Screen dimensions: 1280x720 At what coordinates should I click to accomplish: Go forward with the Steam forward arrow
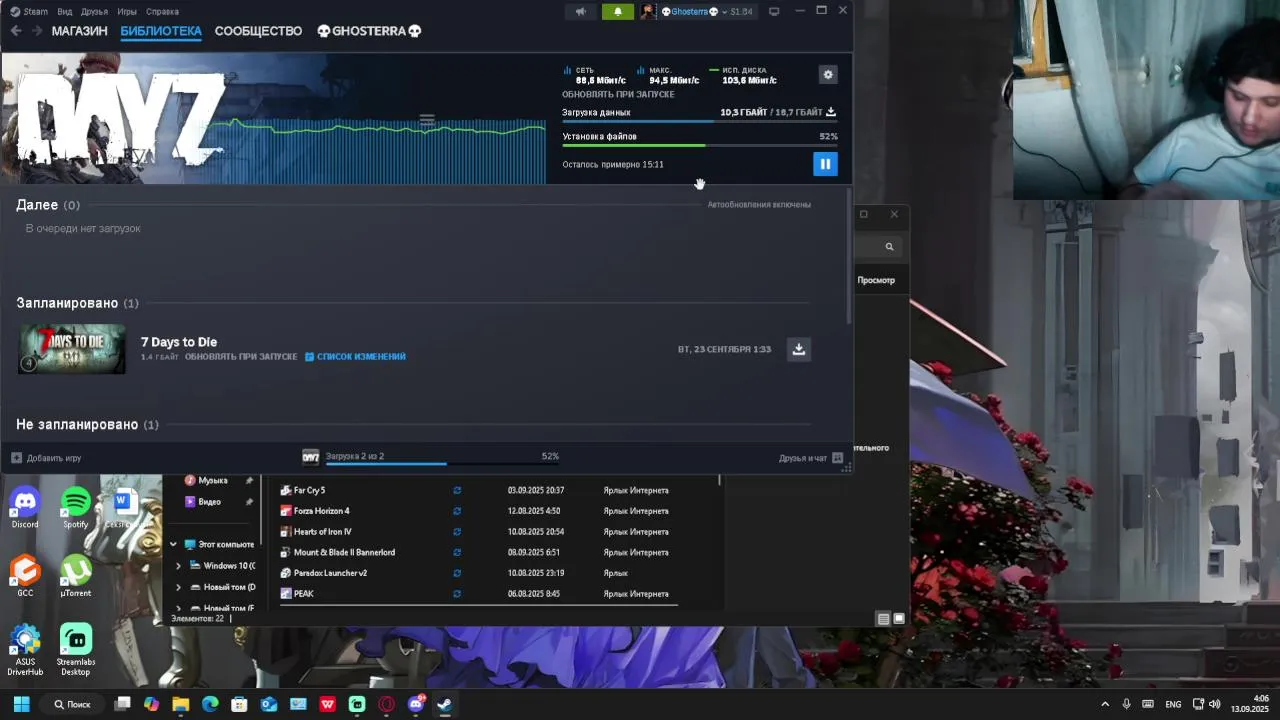point(37,31)
